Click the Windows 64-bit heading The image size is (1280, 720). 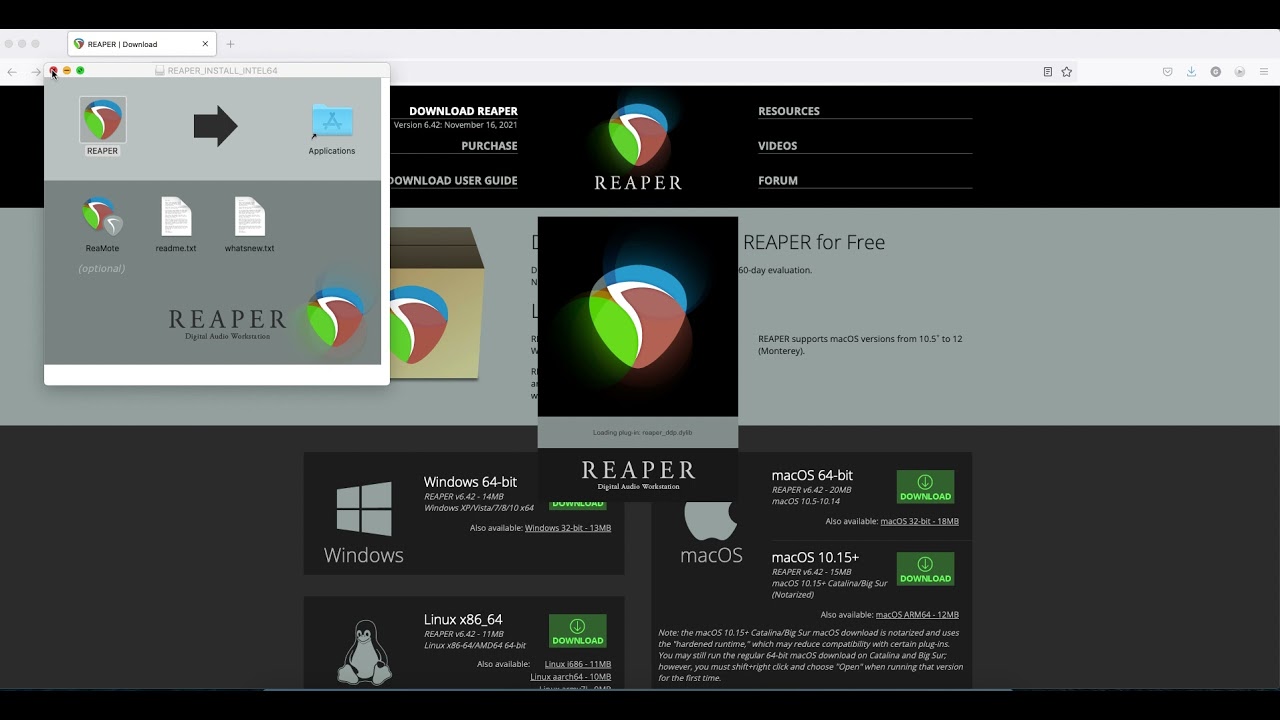pyautogui.click(x=470, y=482)
